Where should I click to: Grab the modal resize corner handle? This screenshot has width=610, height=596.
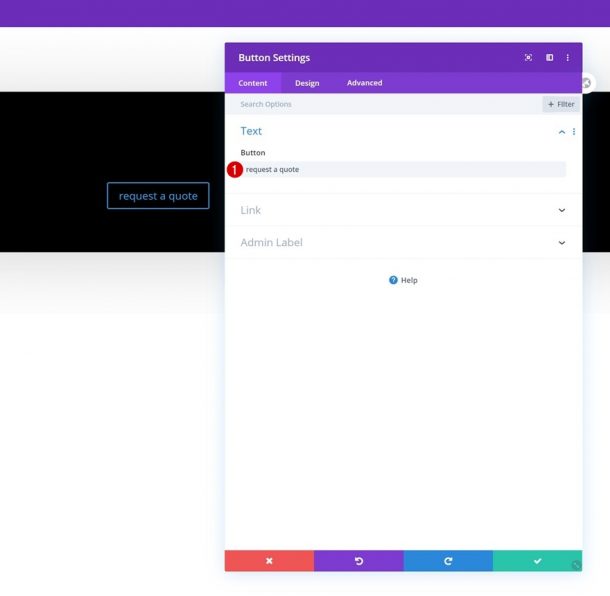[577, 565]
